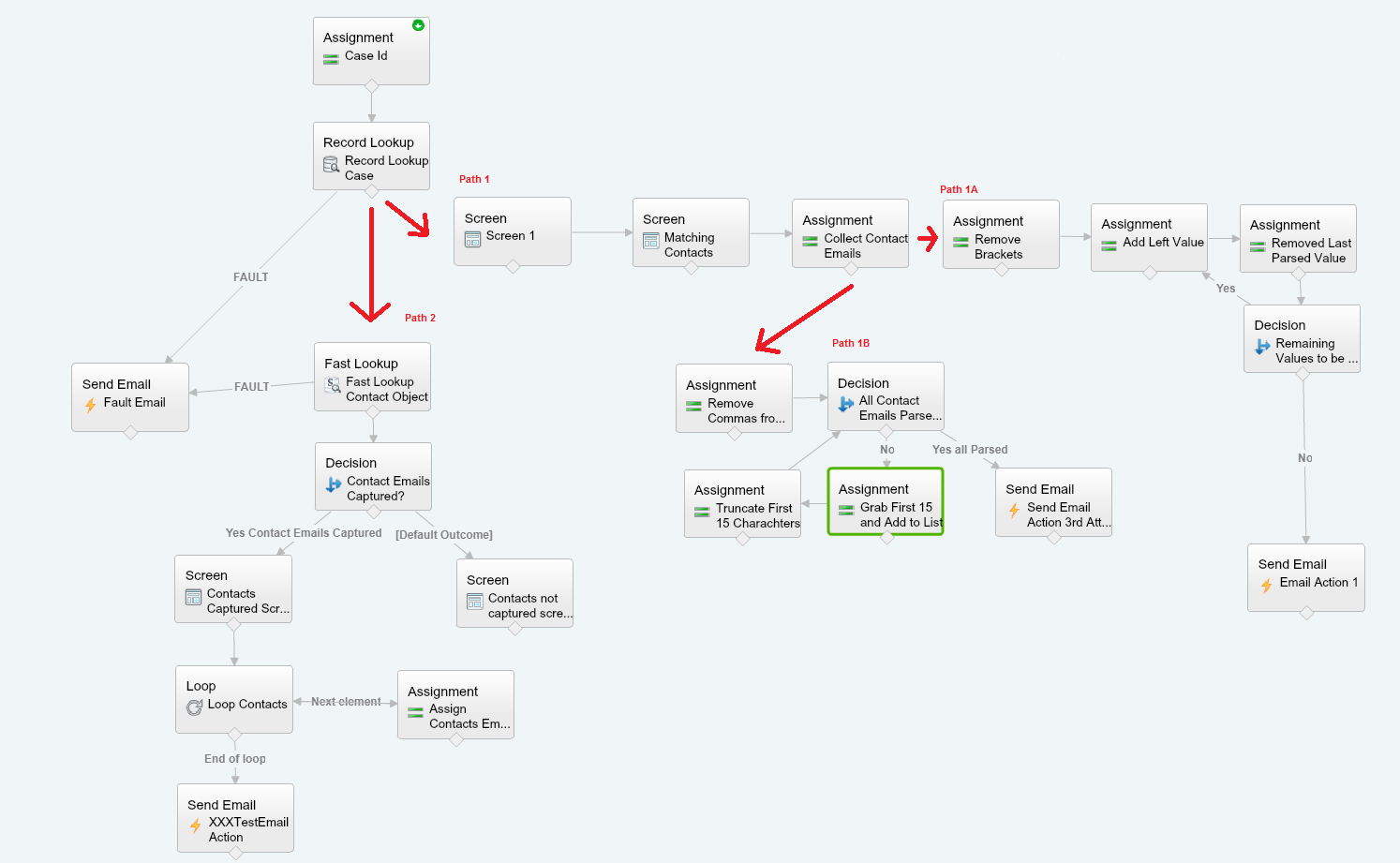This screenshot has height=863, width=1400.
Task: Click the Default Outcome connector label
Action: click(x=443, y=535)
